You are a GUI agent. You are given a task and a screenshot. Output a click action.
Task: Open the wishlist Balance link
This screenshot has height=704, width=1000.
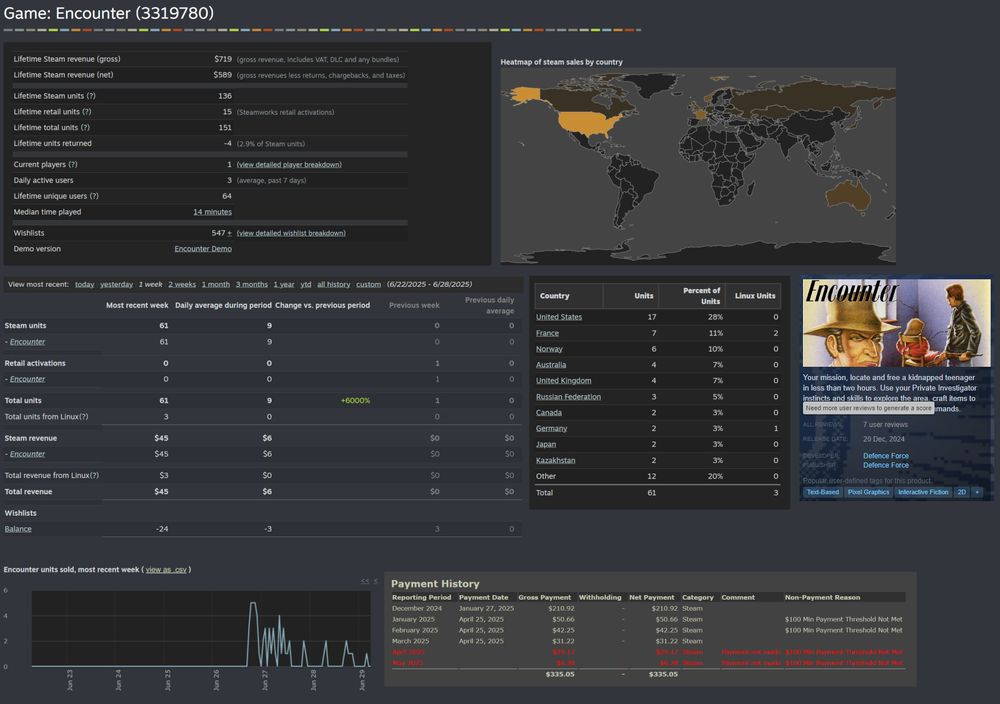point(18,529)
